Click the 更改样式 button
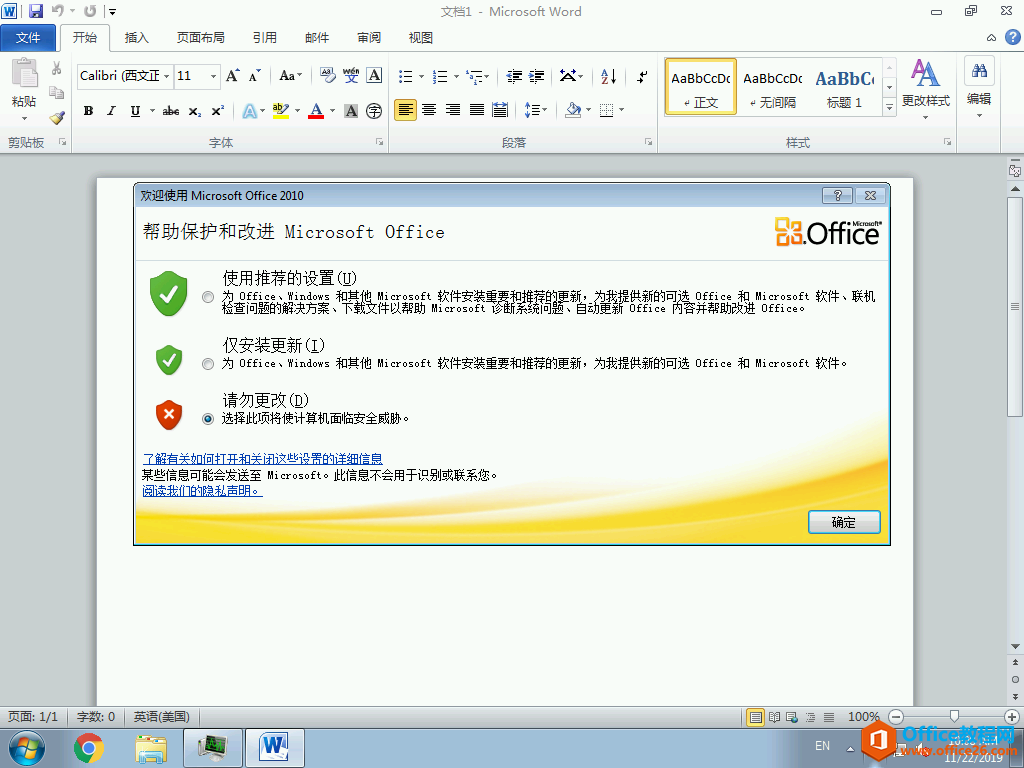Viewport: 1024px width, 768px height. [x=925, y=90]
